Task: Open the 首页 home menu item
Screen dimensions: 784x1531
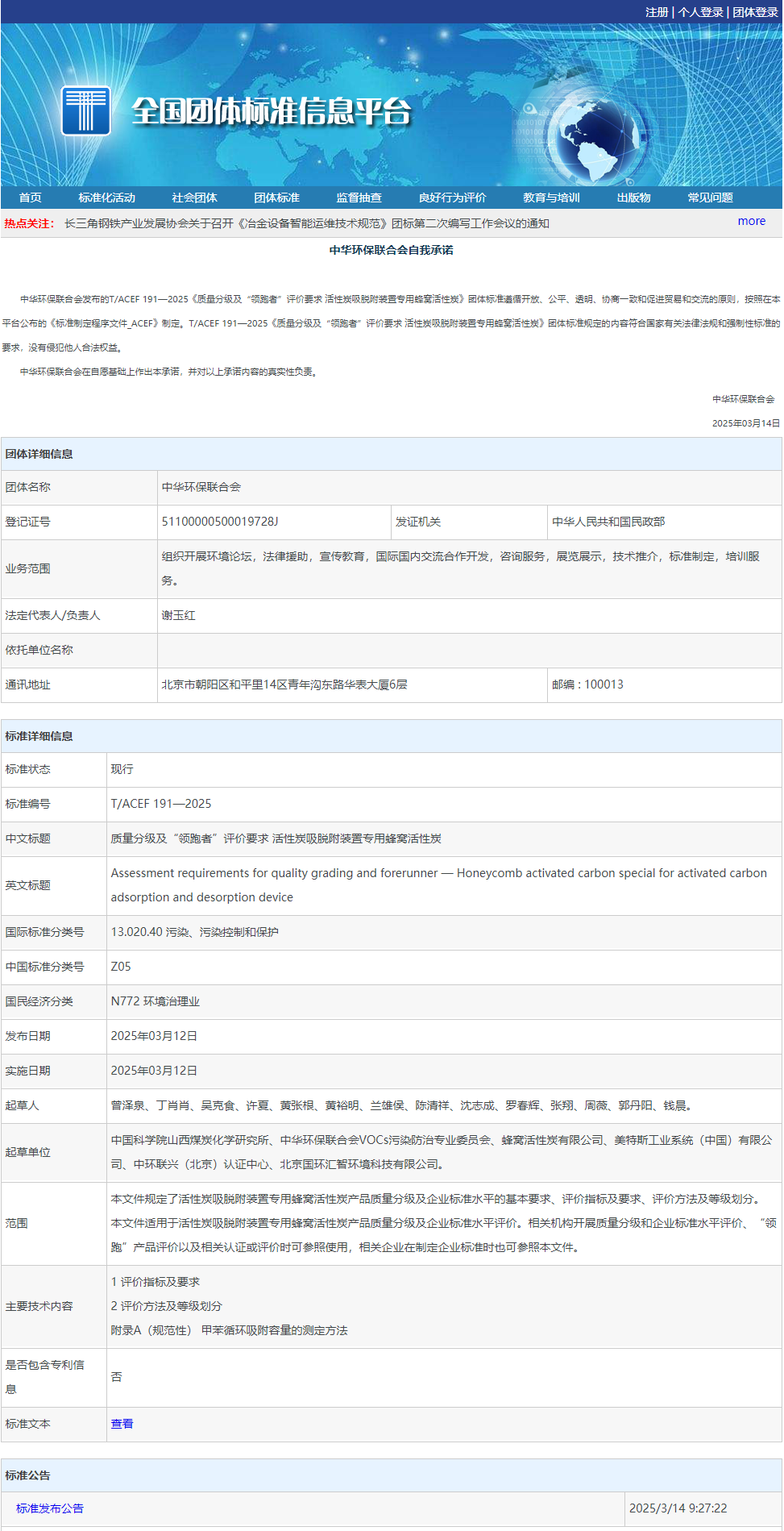Action: (31, 198)
